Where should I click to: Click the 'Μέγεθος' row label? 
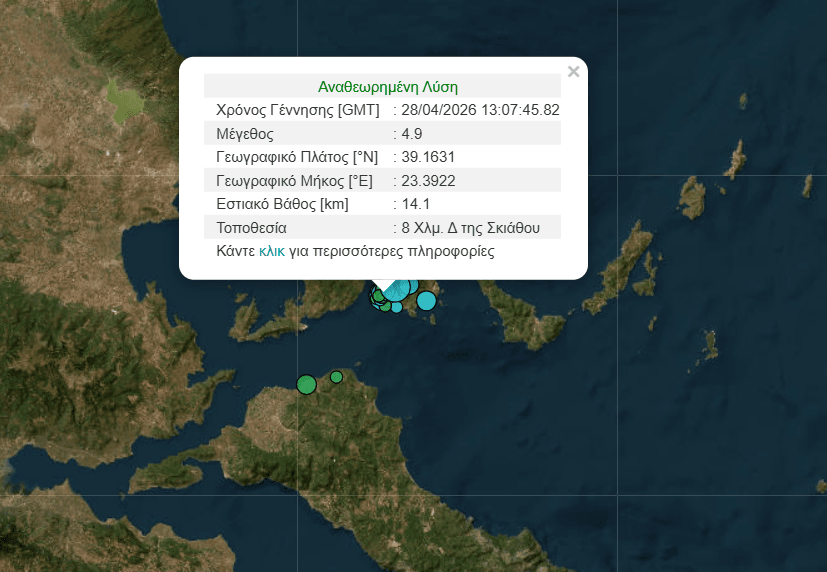[245, 133]
